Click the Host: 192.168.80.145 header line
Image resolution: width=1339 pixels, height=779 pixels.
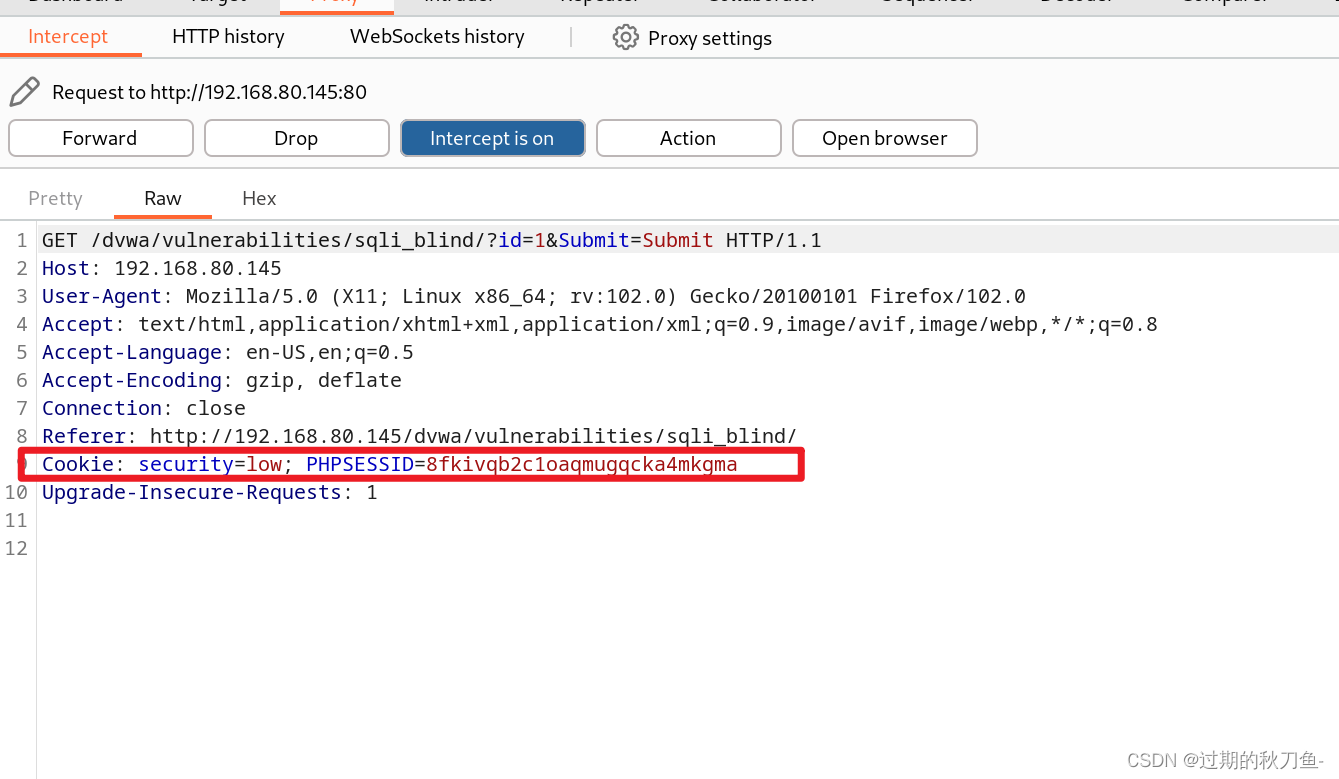pos(162,268)
